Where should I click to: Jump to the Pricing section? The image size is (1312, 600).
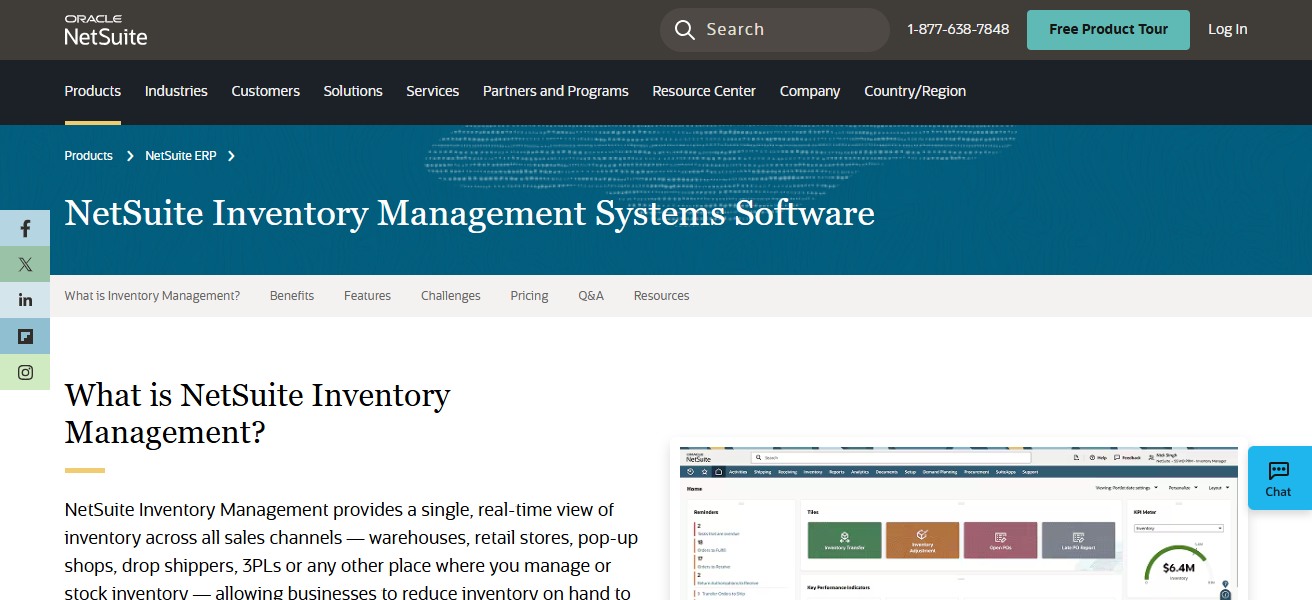pyautogui.click(x=529, y=296)
